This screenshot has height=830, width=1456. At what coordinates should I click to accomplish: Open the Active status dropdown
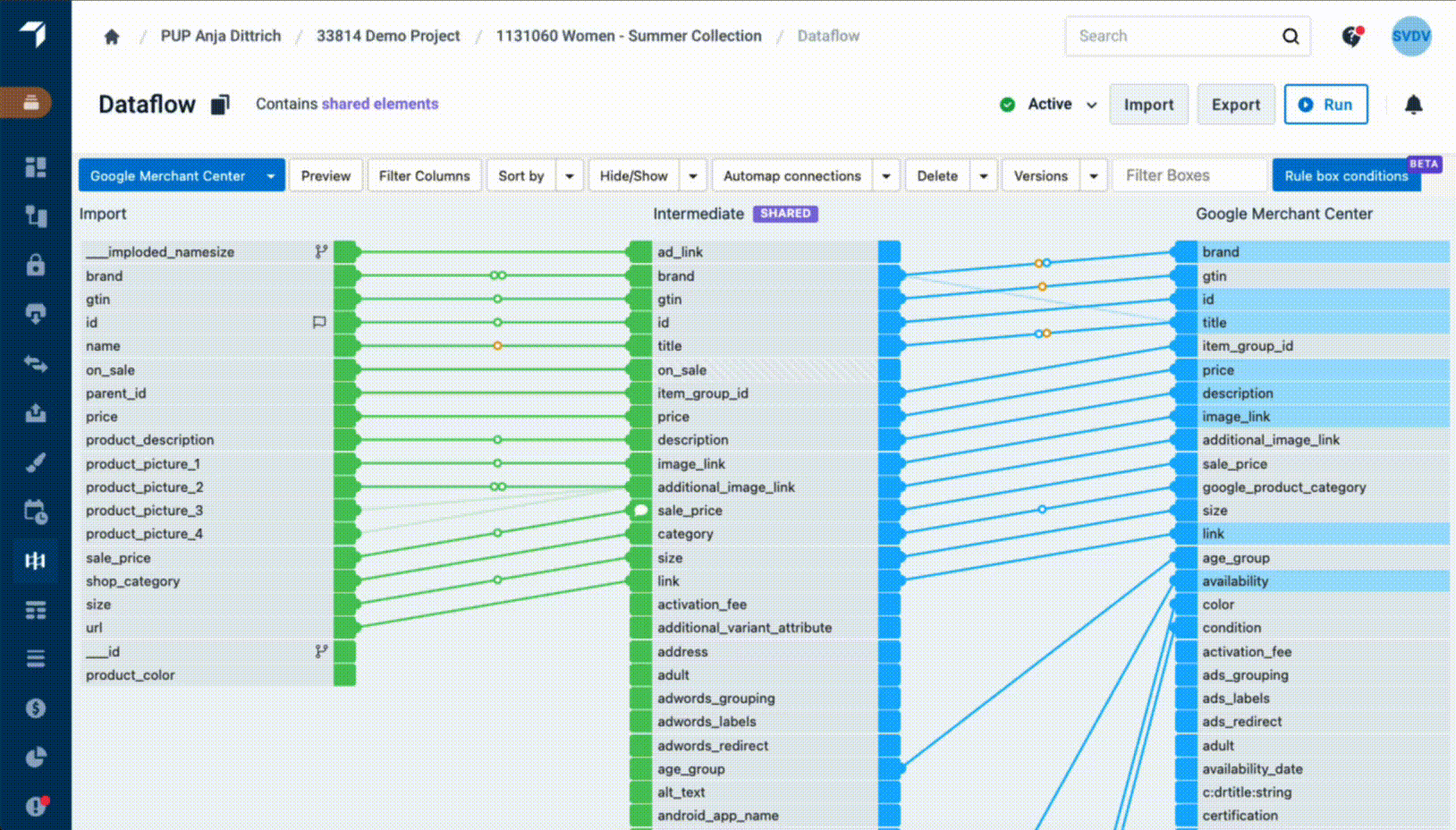(x=1091, y=105)
